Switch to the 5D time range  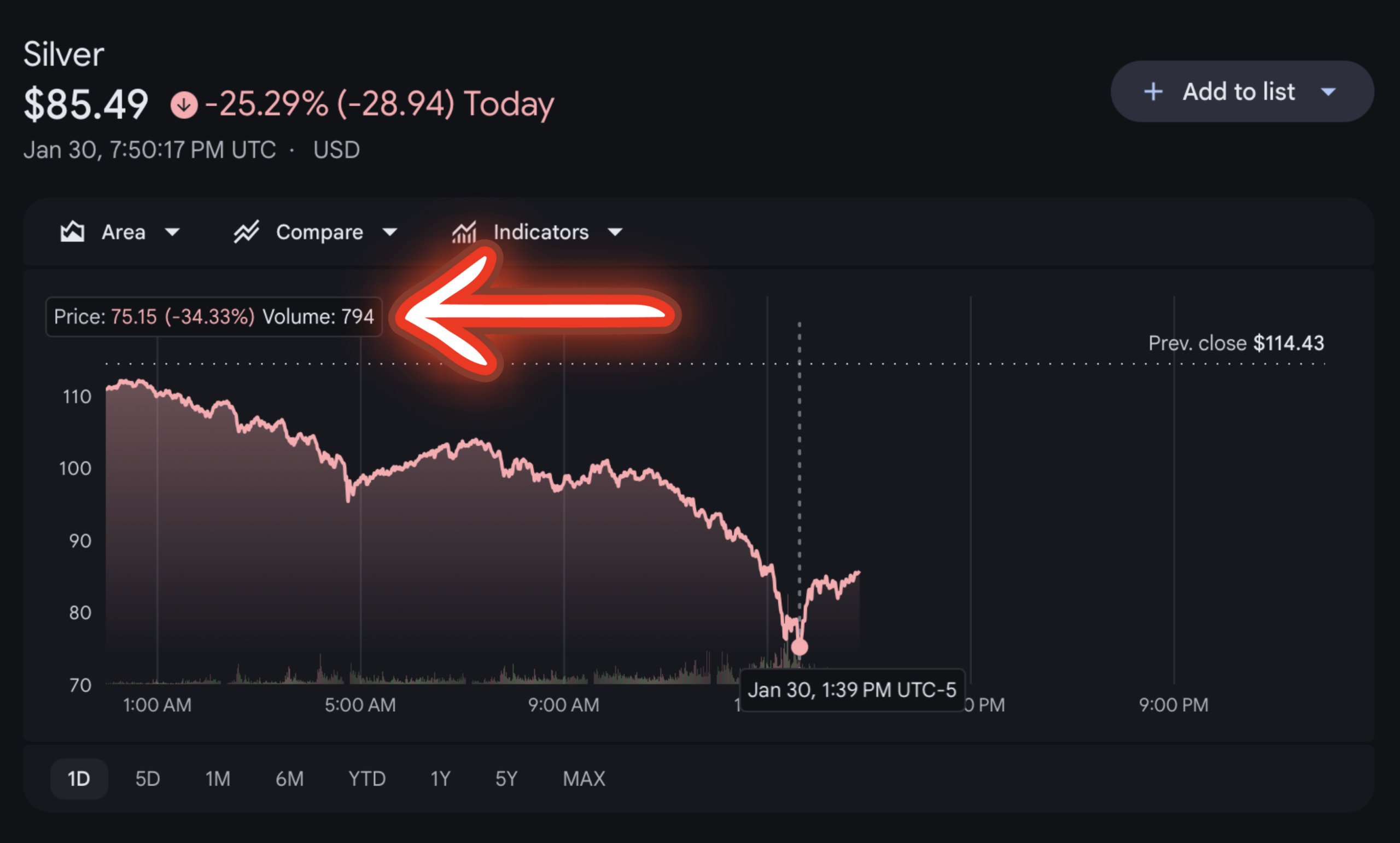(148, 778)
